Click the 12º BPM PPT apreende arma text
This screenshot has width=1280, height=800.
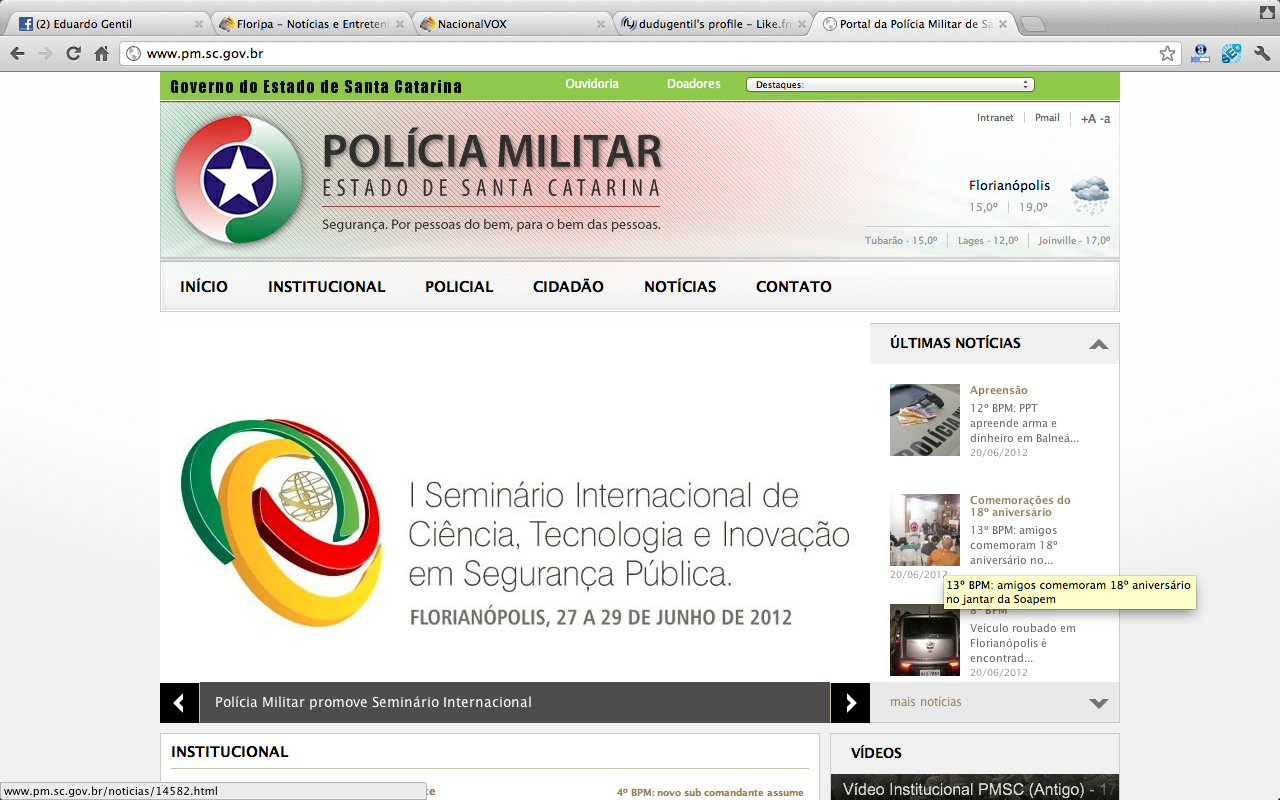point(1024,423)
